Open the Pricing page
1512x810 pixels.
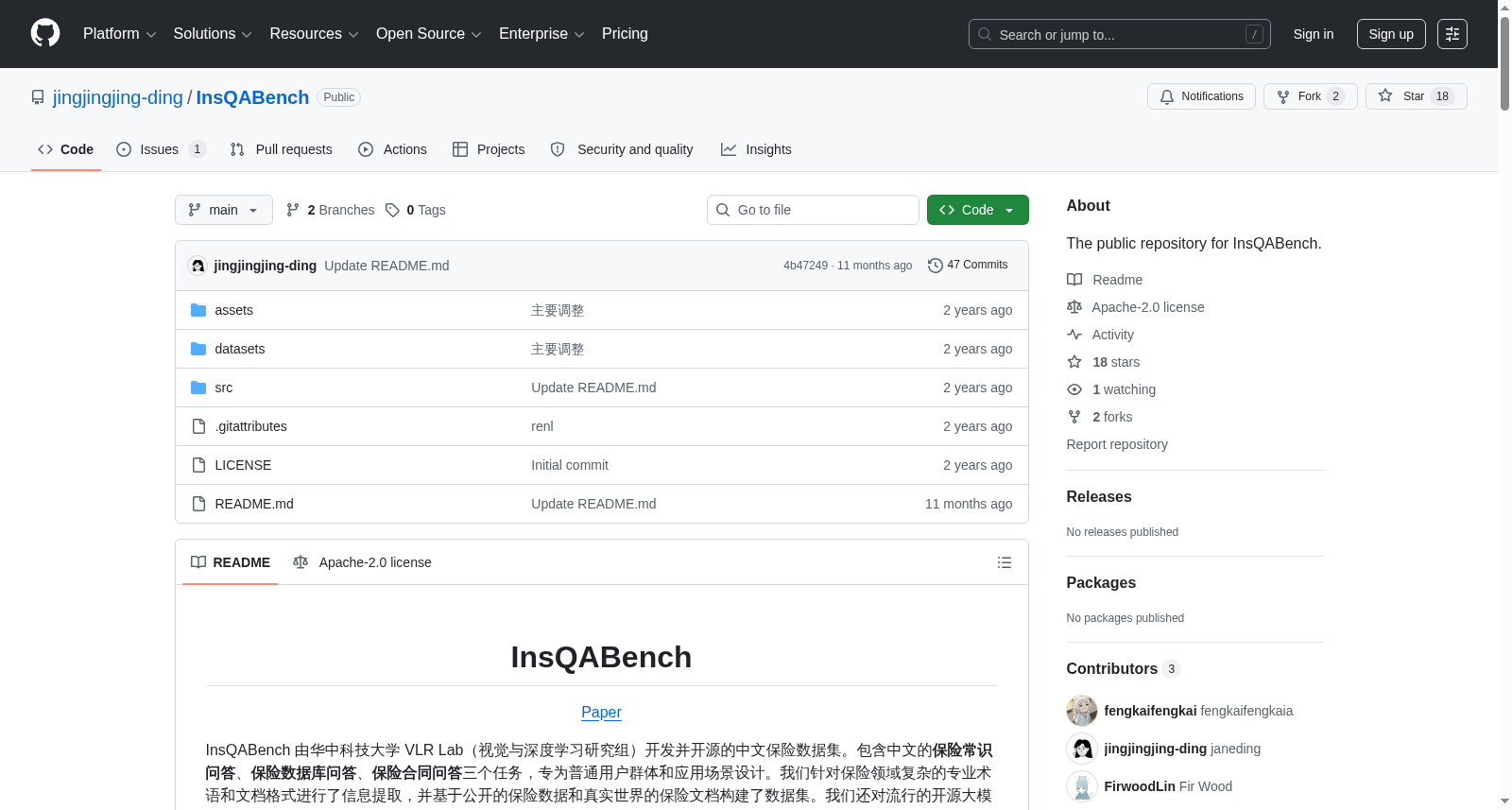625,34
